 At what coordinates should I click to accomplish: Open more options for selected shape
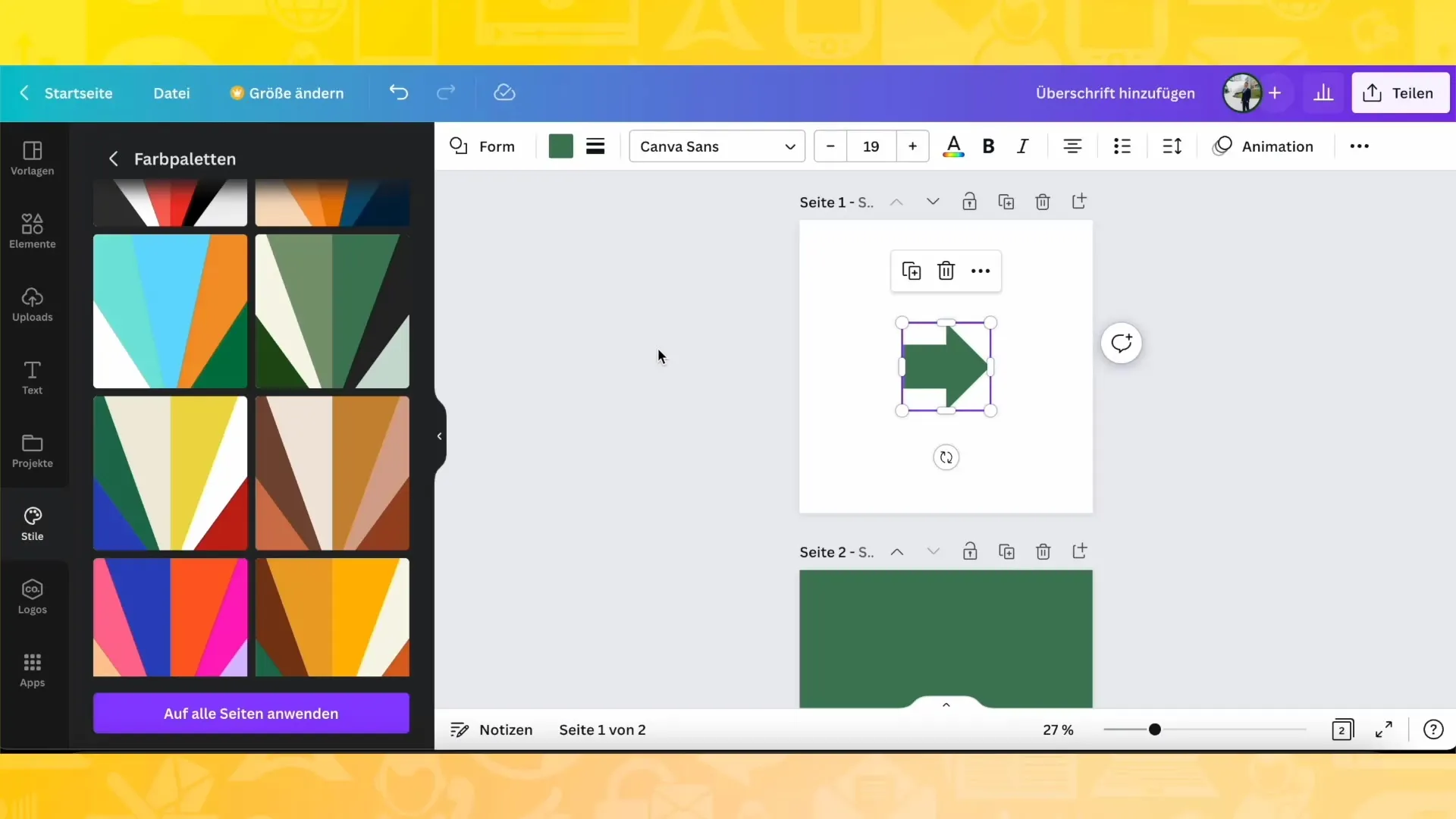981,271
